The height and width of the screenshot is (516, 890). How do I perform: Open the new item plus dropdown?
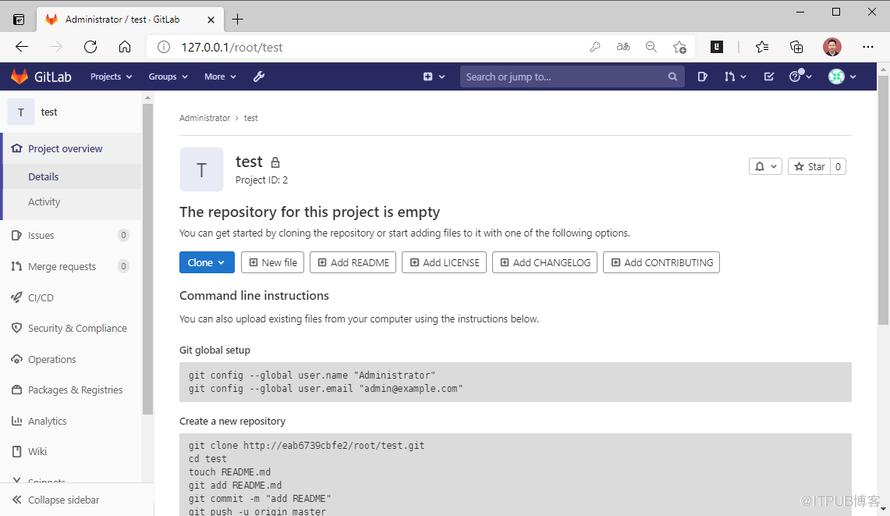pyautogui.click(x=434, y=77)
